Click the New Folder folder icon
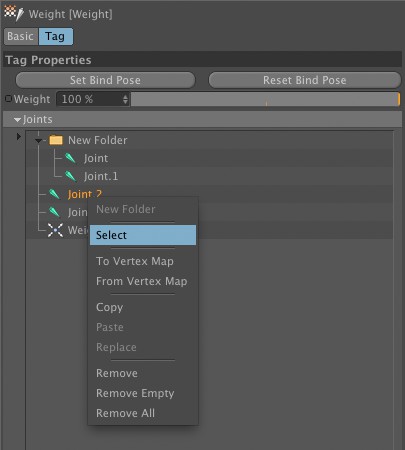The height and width of the screenshot is (450, 405). coord(56,140)
